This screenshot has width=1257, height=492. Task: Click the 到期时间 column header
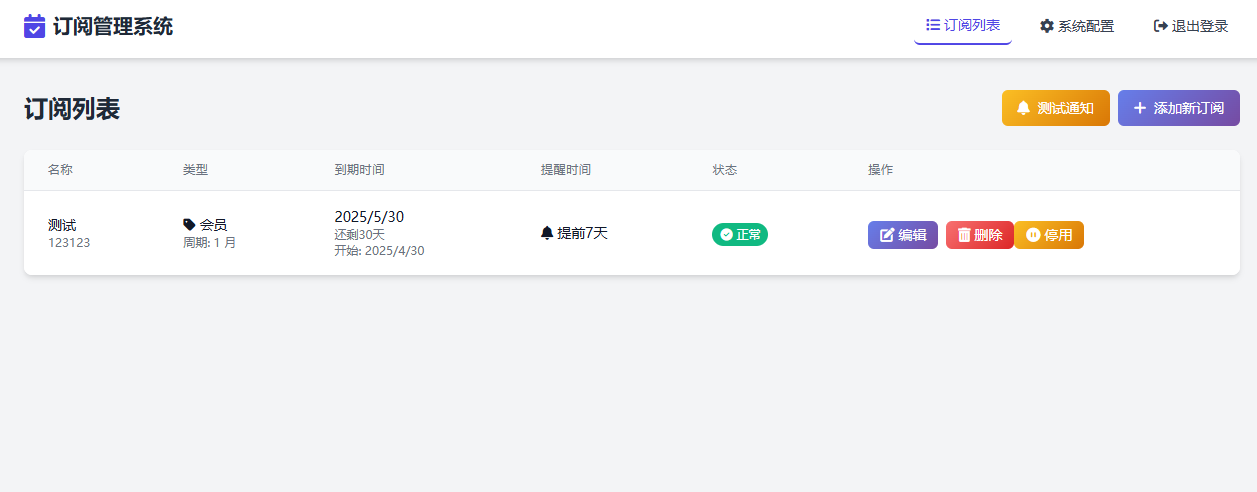(x=359, y=170)
